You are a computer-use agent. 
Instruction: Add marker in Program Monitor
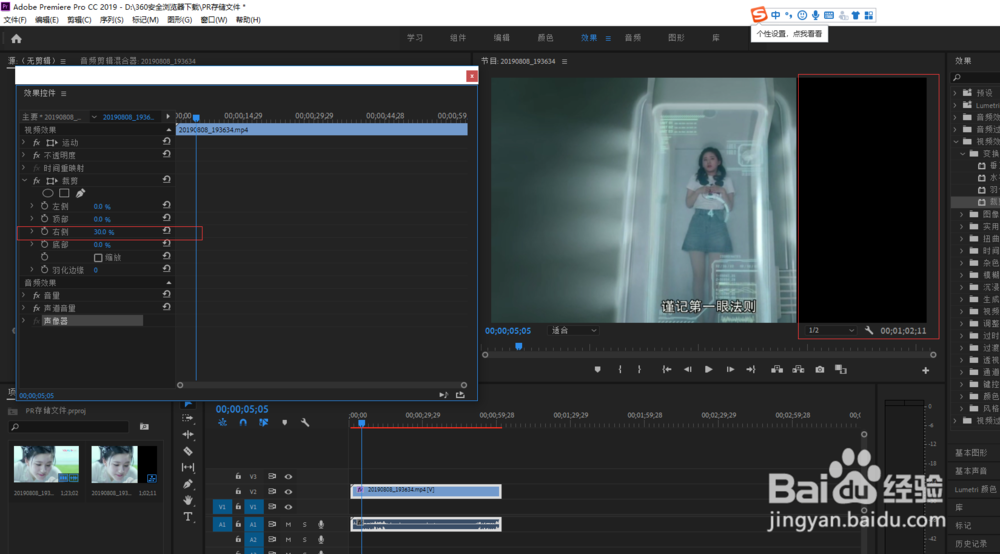click(x=598, y=370)
